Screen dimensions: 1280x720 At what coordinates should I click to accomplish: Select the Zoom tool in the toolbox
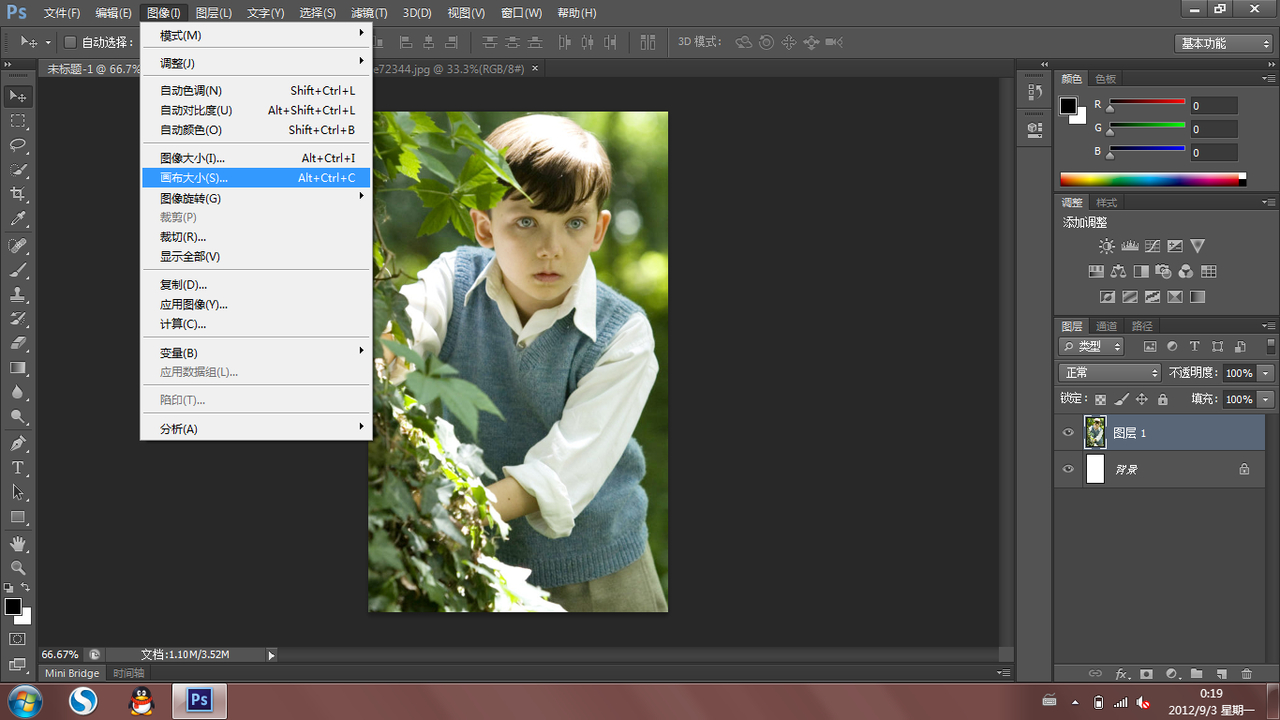[18, 568]
